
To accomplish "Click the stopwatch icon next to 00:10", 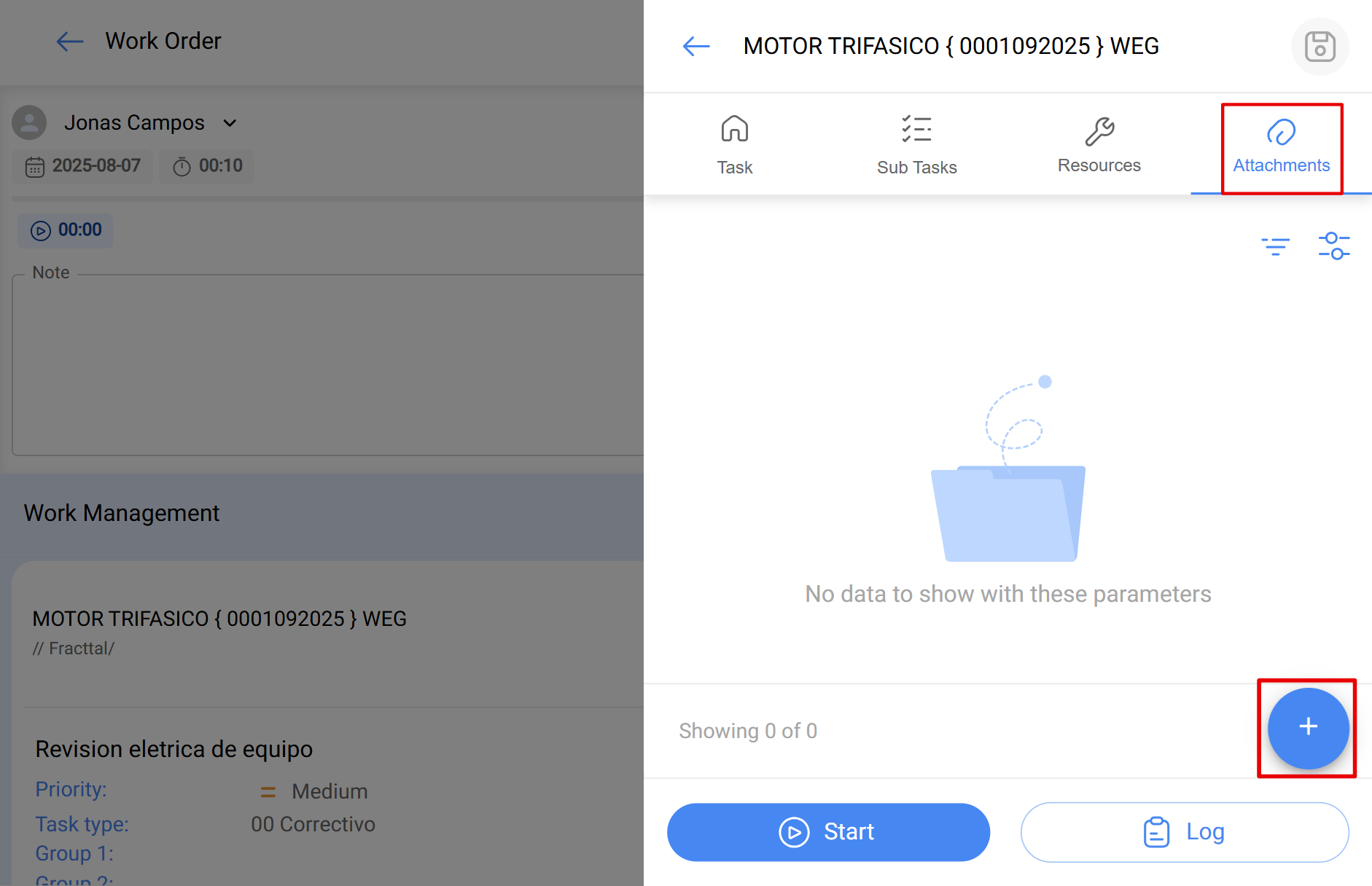I will pyautogui.click(x=182, y=166).
